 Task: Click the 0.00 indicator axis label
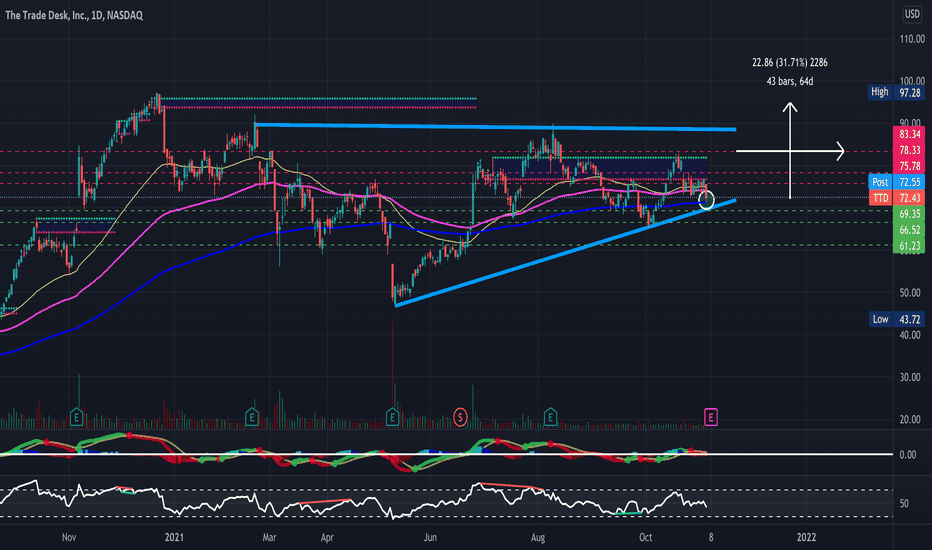908,455
